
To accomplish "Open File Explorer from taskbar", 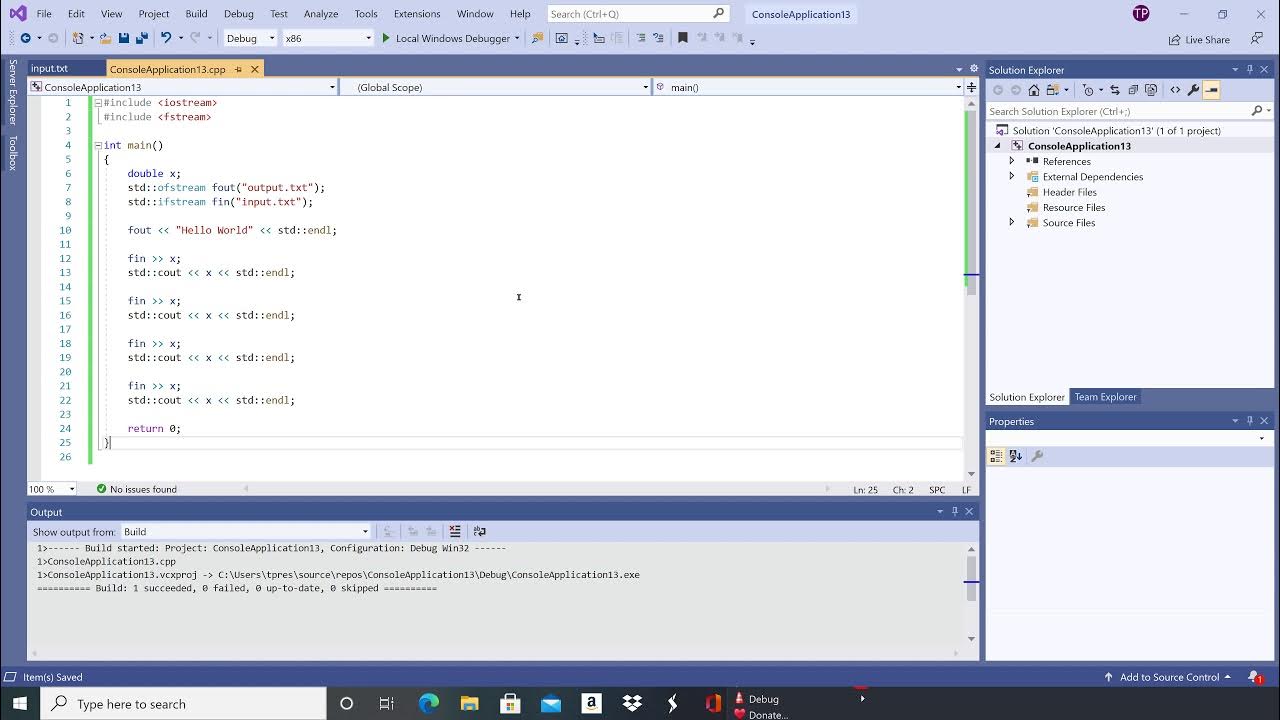I will 469,704.
